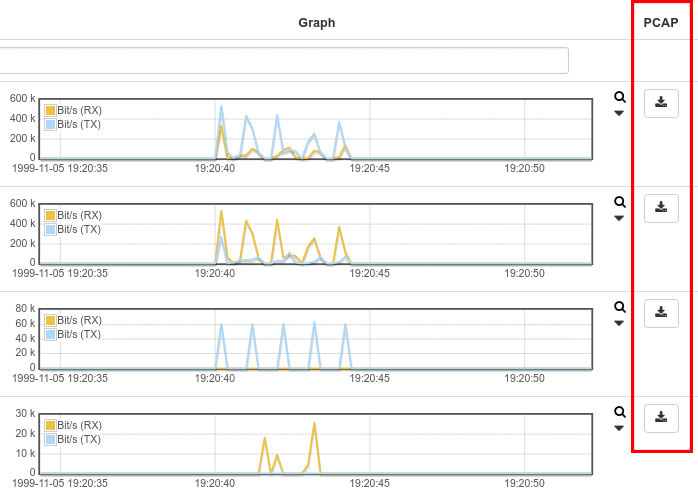Screen dimensions: 698x498
Task: Click the Graph column header
Action: coord(317,22)
